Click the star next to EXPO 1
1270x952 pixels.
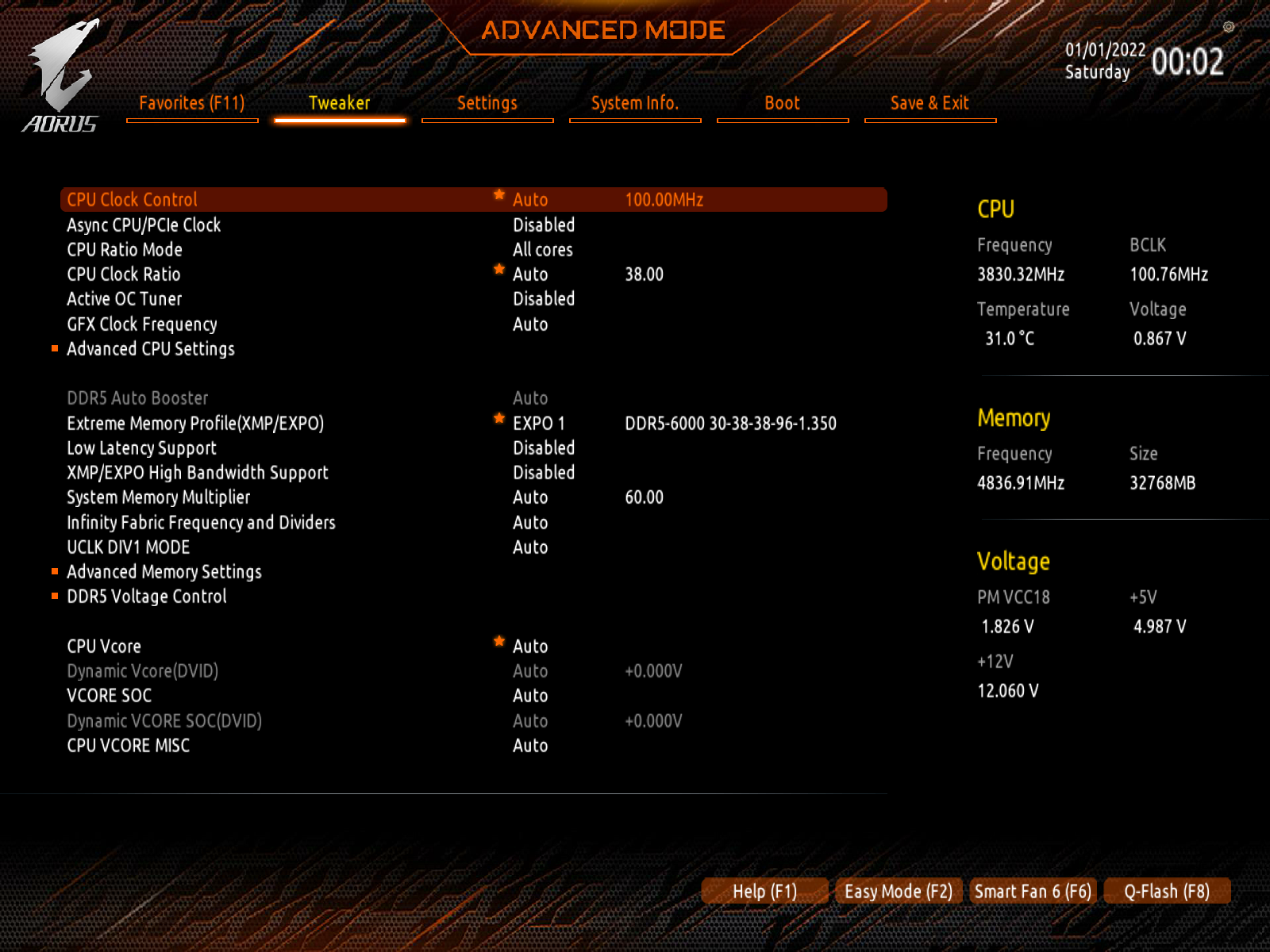pos(499,418)
